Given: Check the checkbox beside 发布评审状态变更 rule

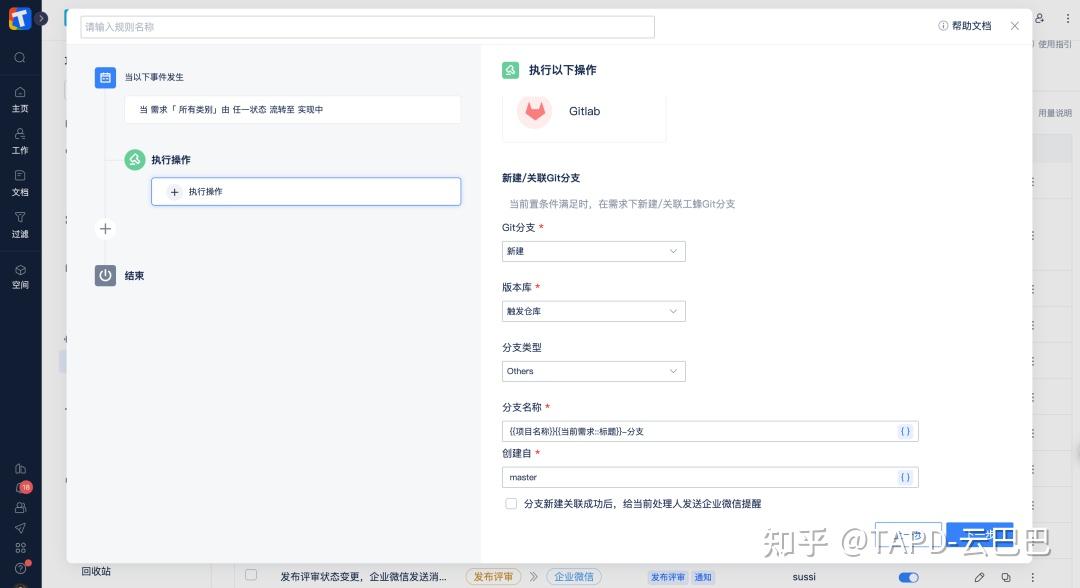Looking at the screenshot, I should [251, 577].
